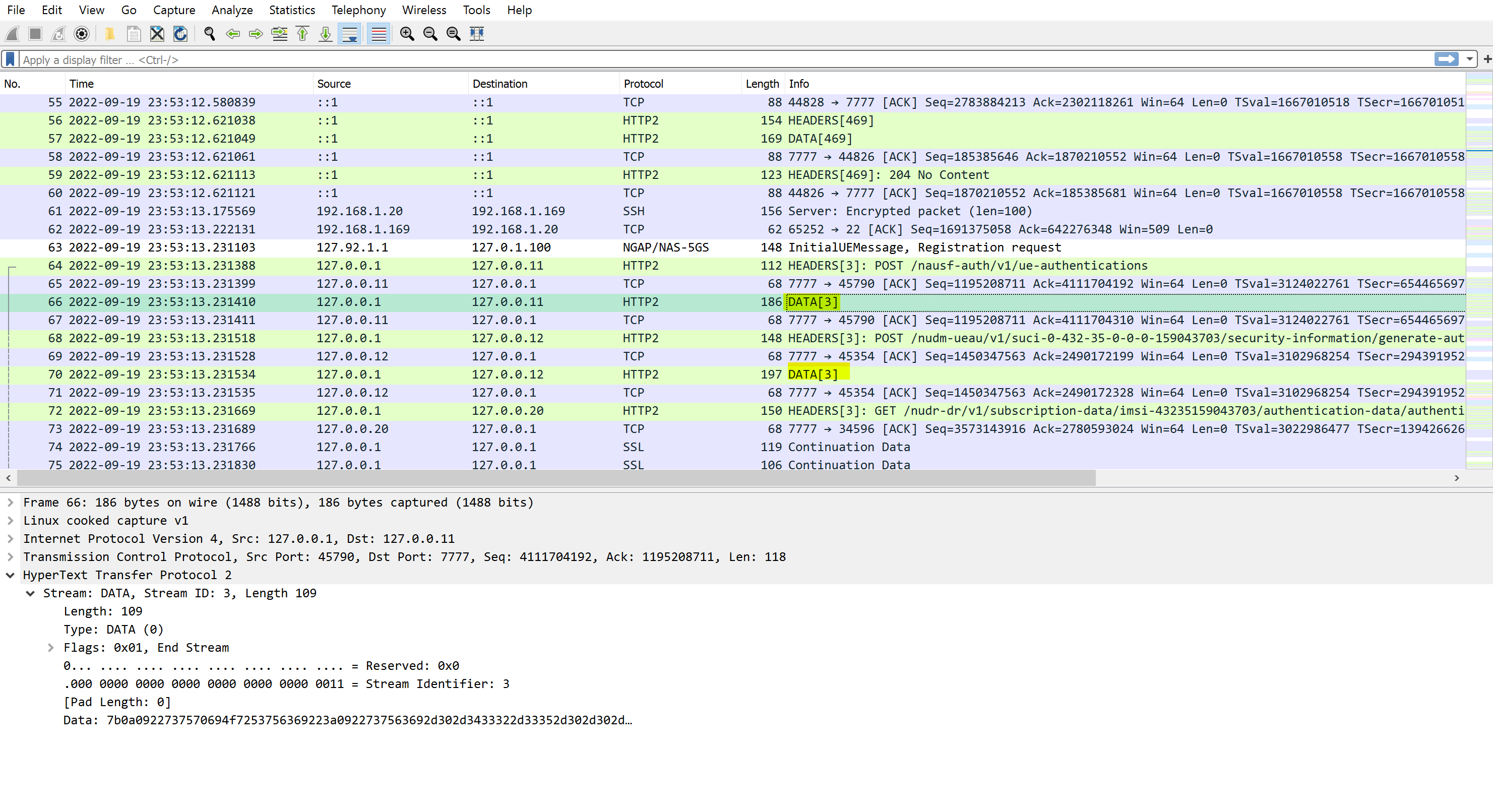Image resolution: width=1493 pixels, height=812 pixels.
Task: Reload the capture file
Action: (179, 34)
